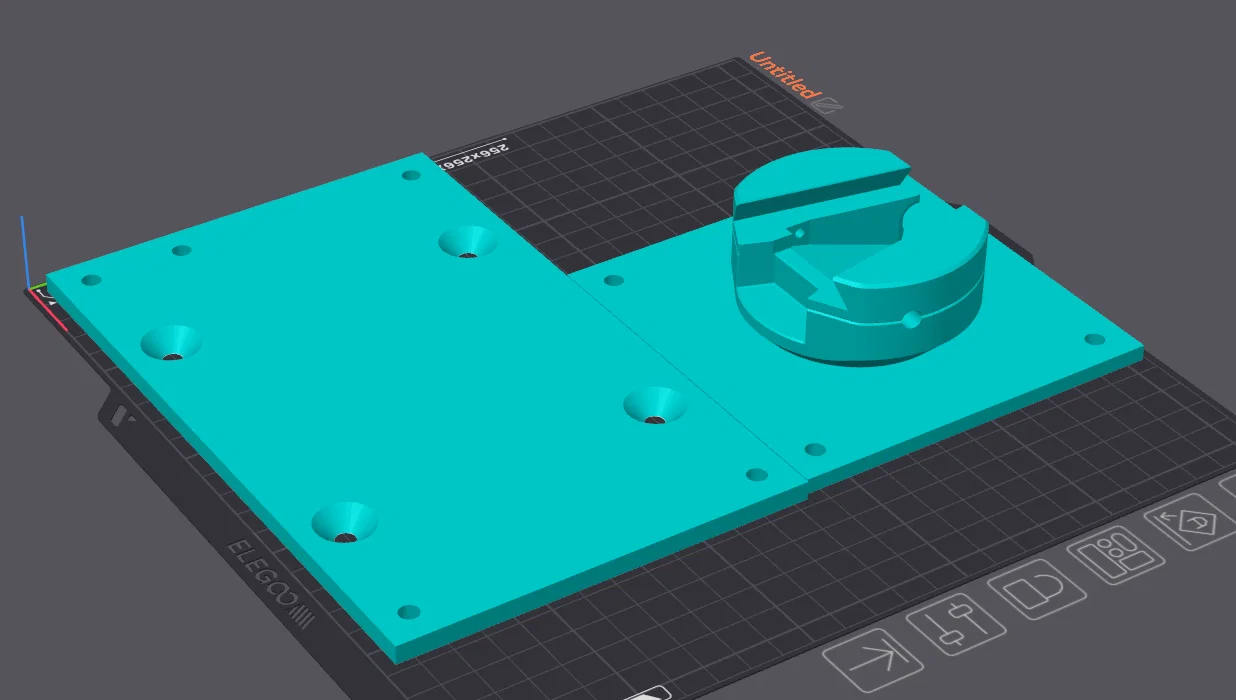Click the move-plate-to-front arrow icon

pos(873,661)
